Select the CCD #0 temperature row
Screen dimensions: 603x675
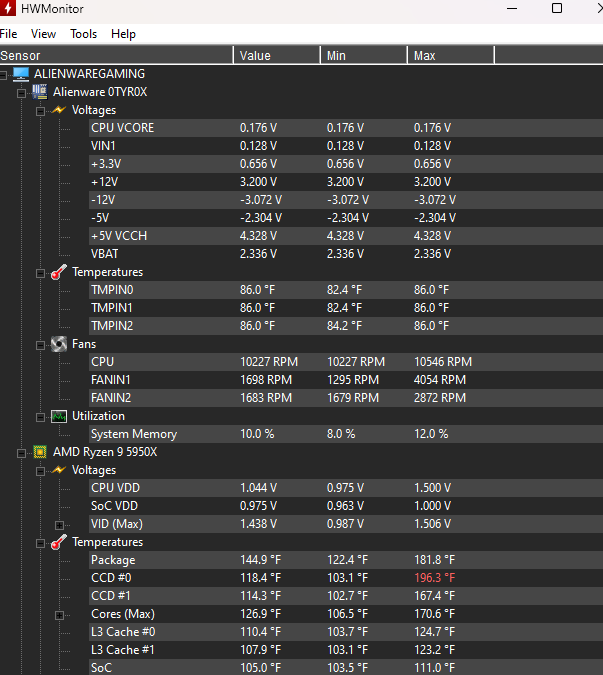tap(346, 578)
